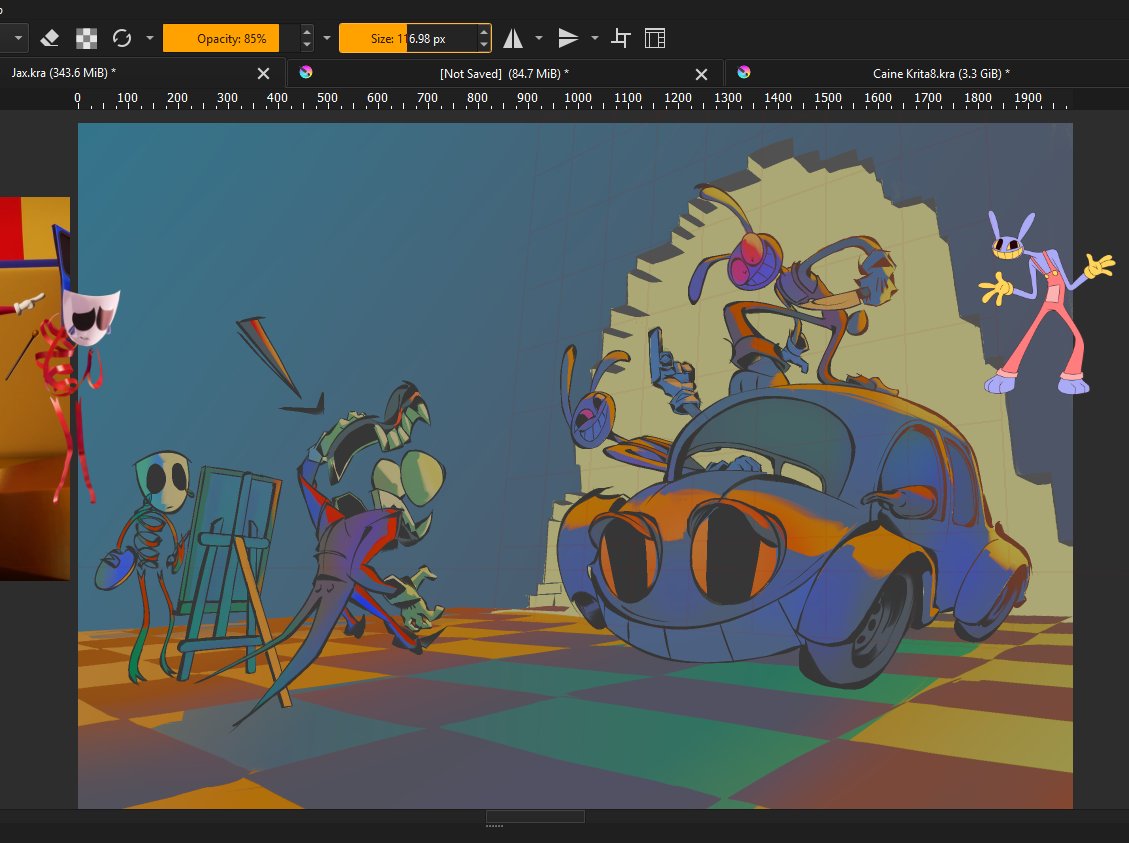Reload the original brush preset

pos(122,38)
